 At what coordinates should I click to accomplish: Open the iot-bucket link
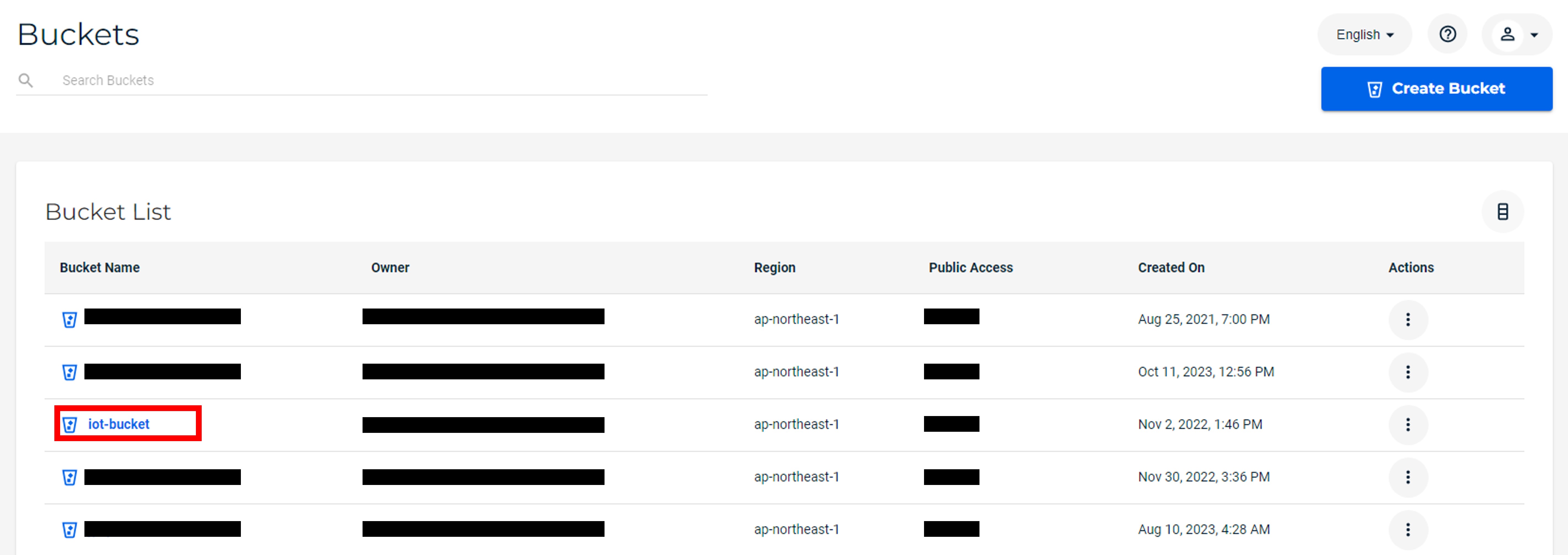119,424
